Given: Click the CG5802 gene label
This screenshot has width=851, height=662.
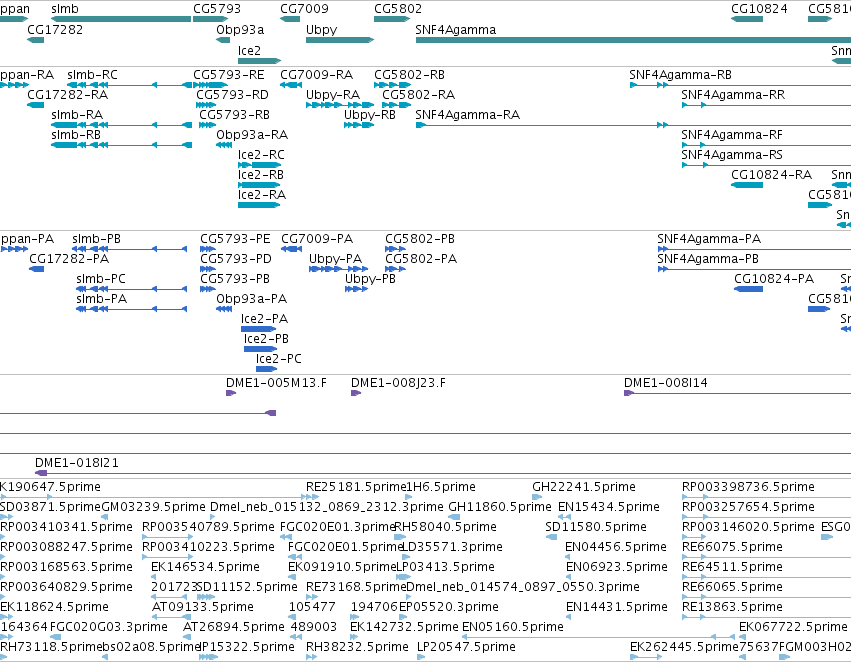Looking at the screenshot, I should [398, 9].
